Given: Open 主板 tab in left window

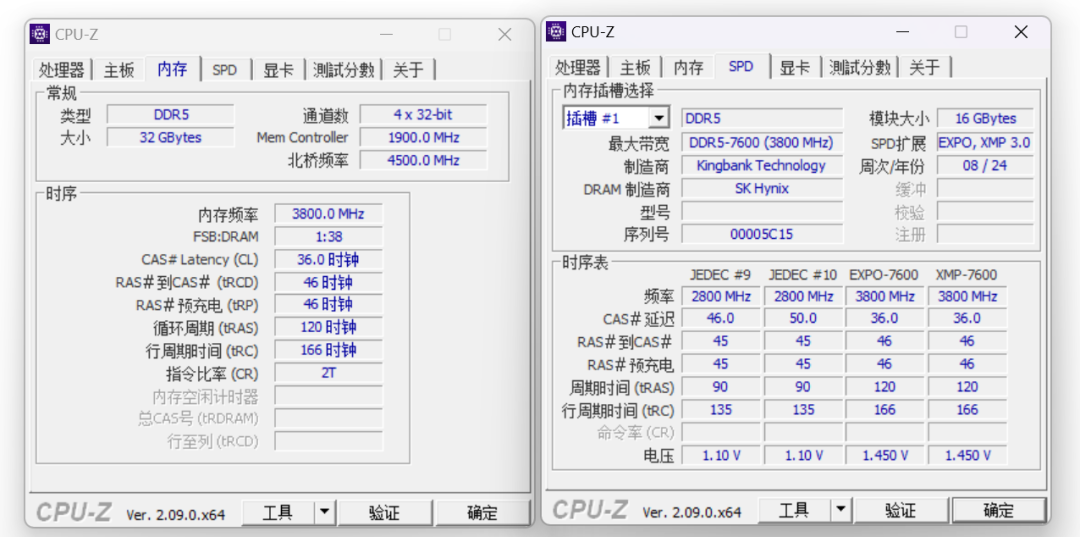Looking at the screenshot, I should pos(119,70).
